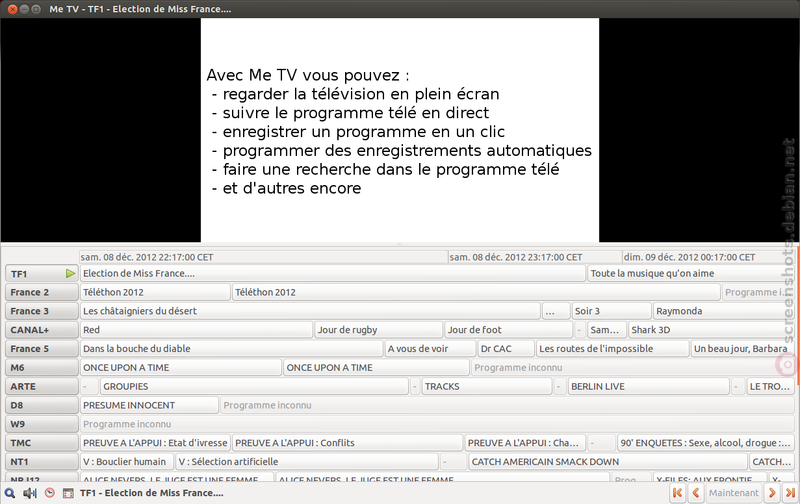This screenshot has width=800, height=504.
Task: Switch to ARTE channel
Action: pos(41,387)
